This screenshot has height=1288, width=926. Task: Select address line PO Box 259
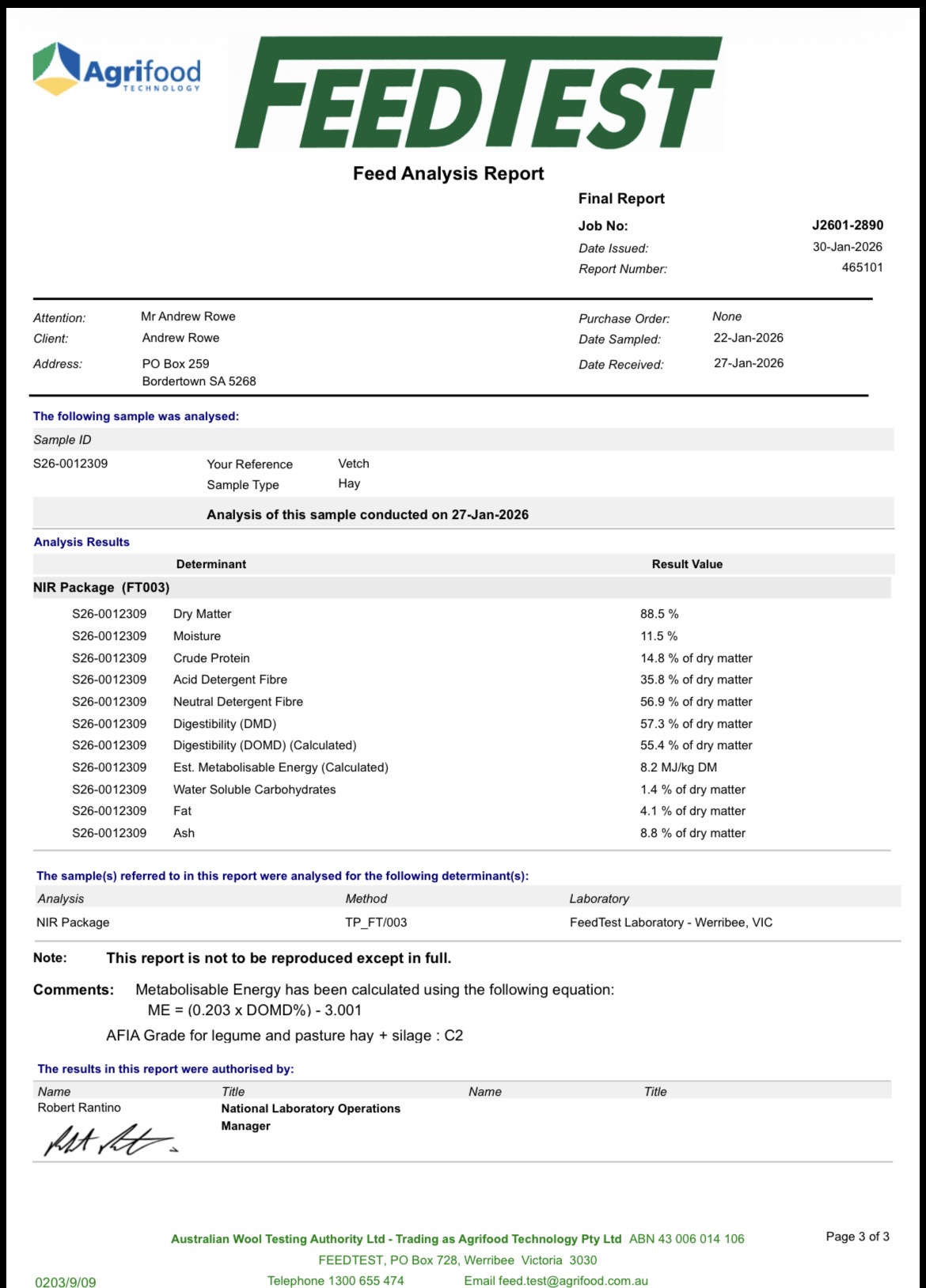[176, 364]
